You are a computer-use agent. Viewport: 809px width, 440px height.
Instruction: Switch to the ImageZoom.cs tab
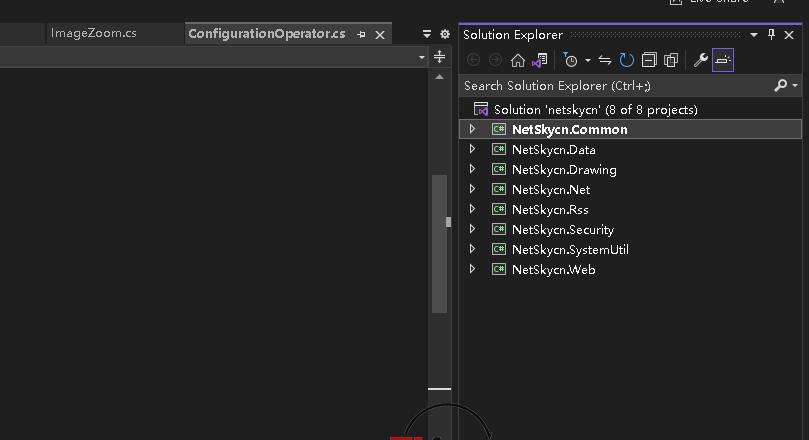coord(94,33)
